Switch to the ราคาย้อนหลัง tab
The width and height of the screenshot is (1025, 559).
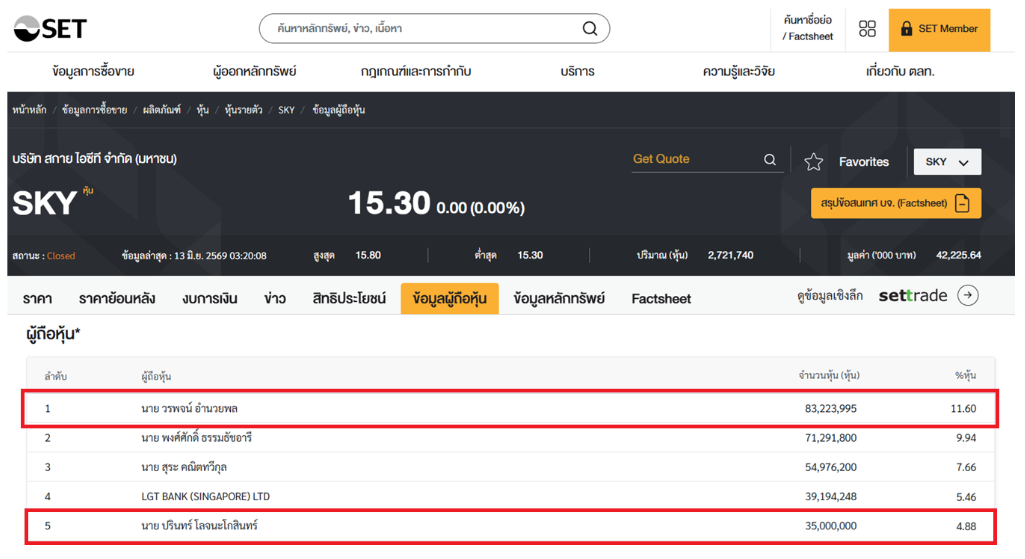(117, 299)
